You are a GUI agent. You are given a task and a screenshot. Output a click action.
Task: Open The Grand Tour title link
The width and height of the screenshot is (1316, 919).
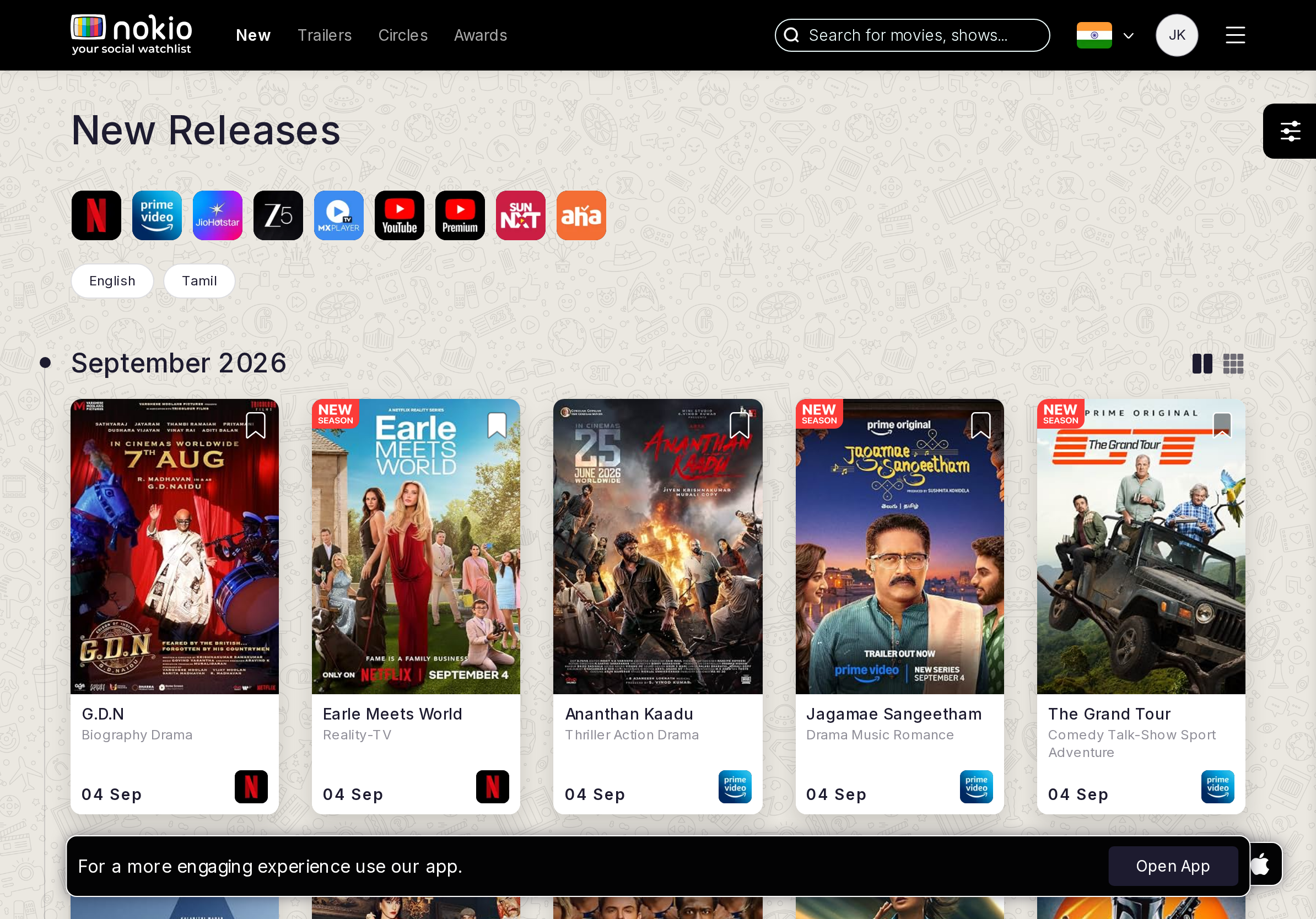tap(1110, 714)
